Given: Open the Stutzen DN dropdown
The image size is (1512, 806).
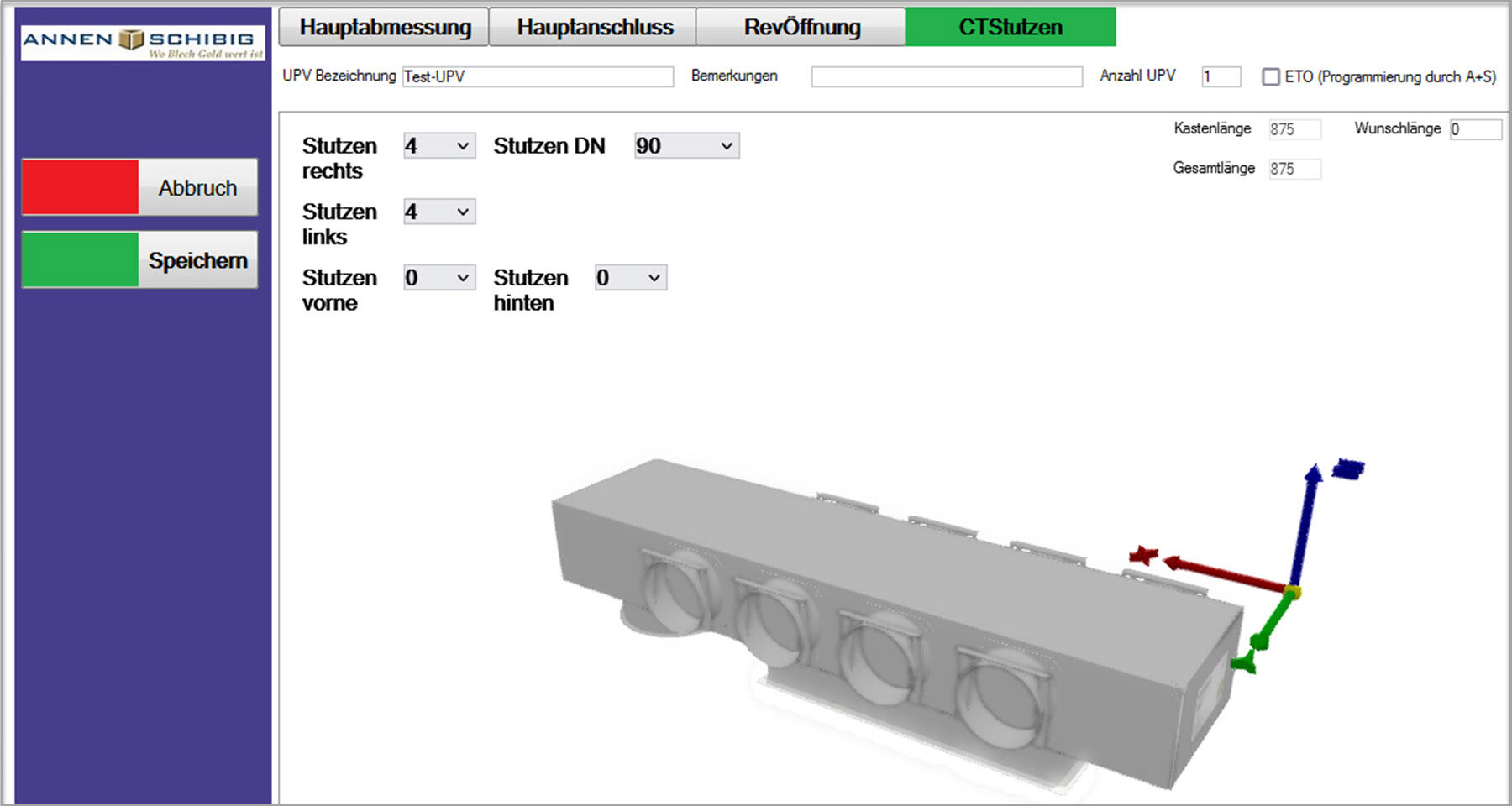Looking at the screenshot, I should click(x=686, y=146).
